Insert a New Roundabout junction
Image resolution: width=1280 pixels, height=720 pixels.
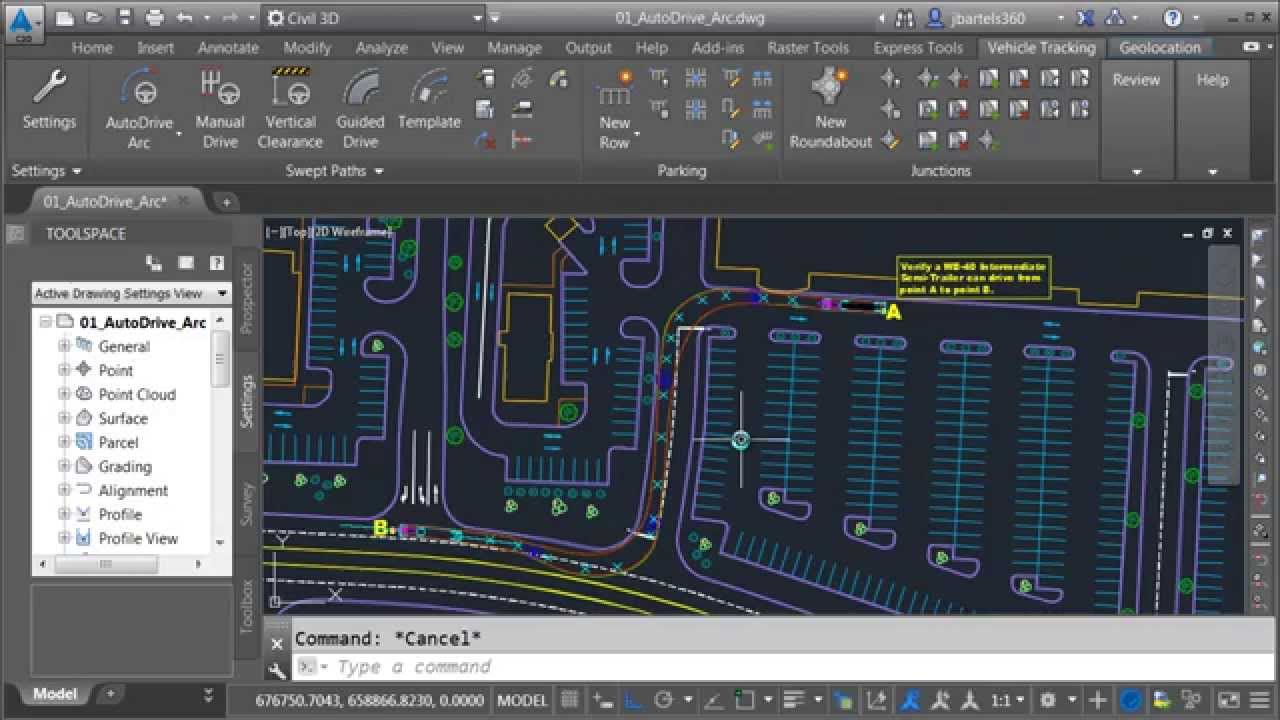[x=830, y=109]
